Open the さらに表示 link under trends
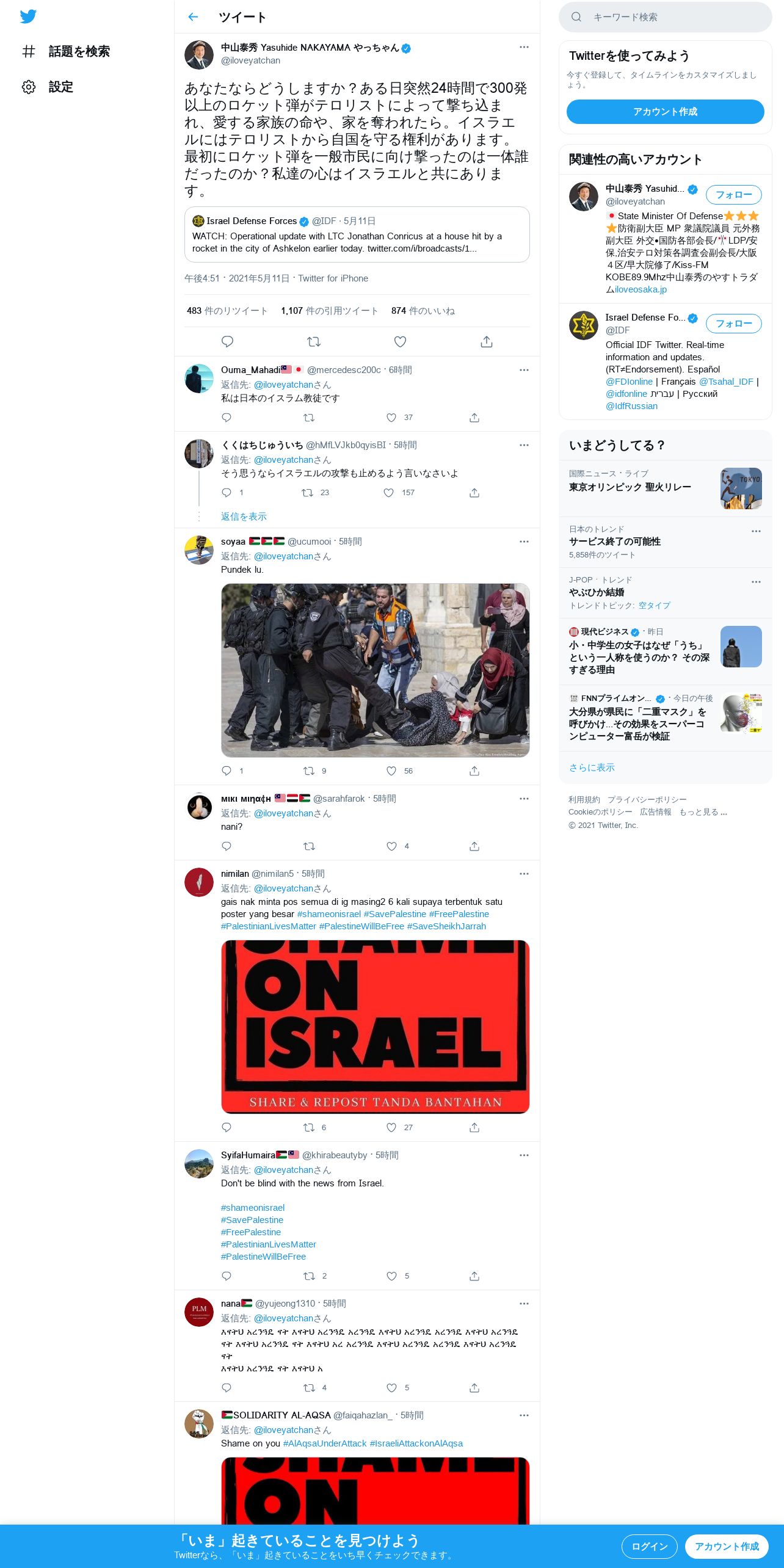Image resolution: width=784 pixels, height=1568 pixels. click(x=592, y=768)
